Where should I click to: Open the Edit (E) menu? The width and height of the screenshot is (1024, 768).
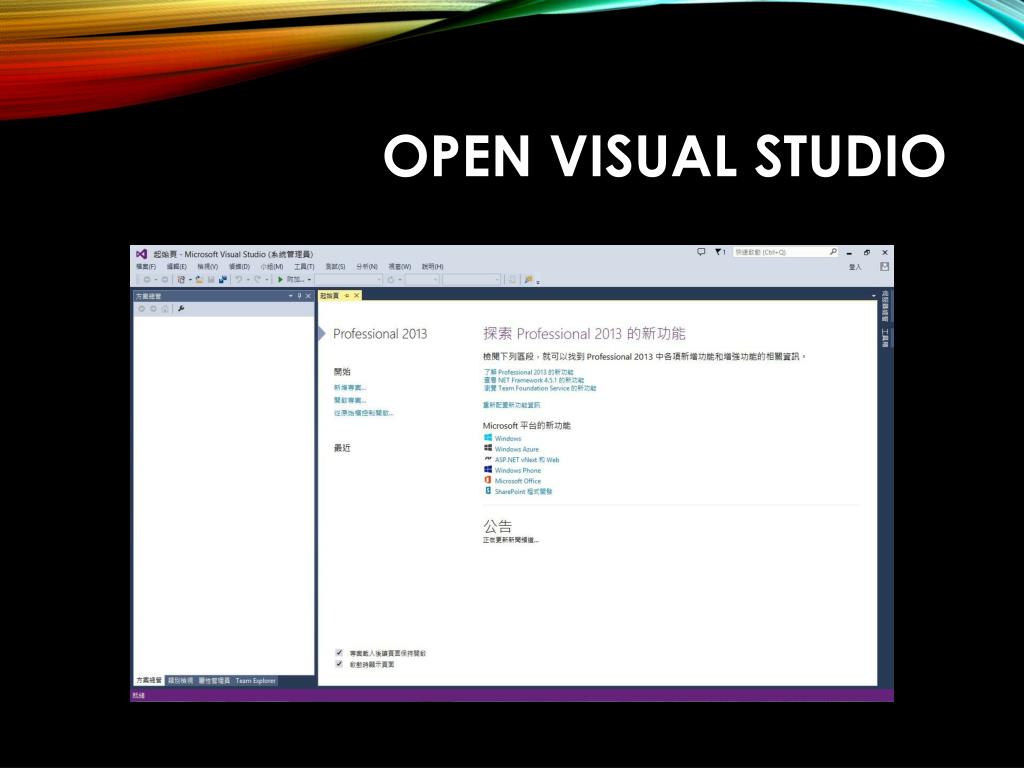tap(176, 266)
